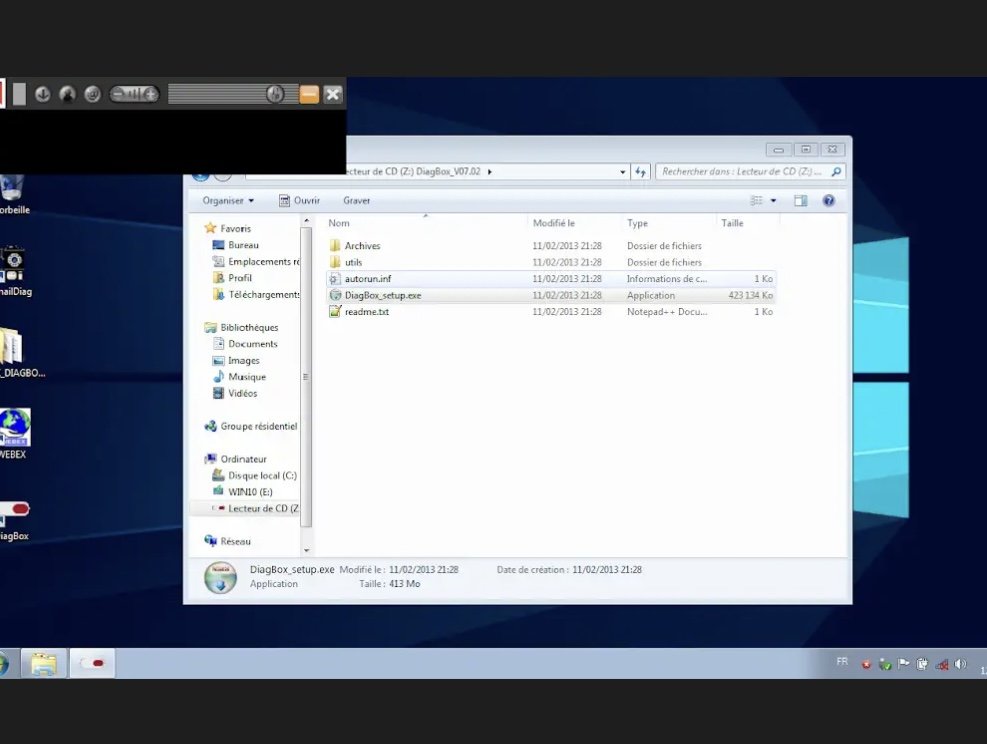The height and width of the screenshot is (744, 987).
Task: Click the zoom plus button in remote toolbar
Action: [x=150, y=94]
